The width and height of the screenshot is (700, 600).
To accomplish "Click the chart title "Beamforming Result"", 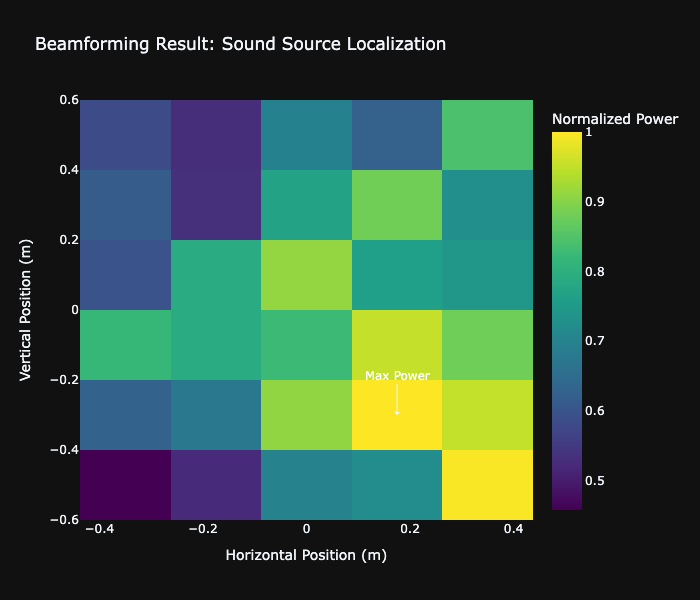I will point(240,44).
